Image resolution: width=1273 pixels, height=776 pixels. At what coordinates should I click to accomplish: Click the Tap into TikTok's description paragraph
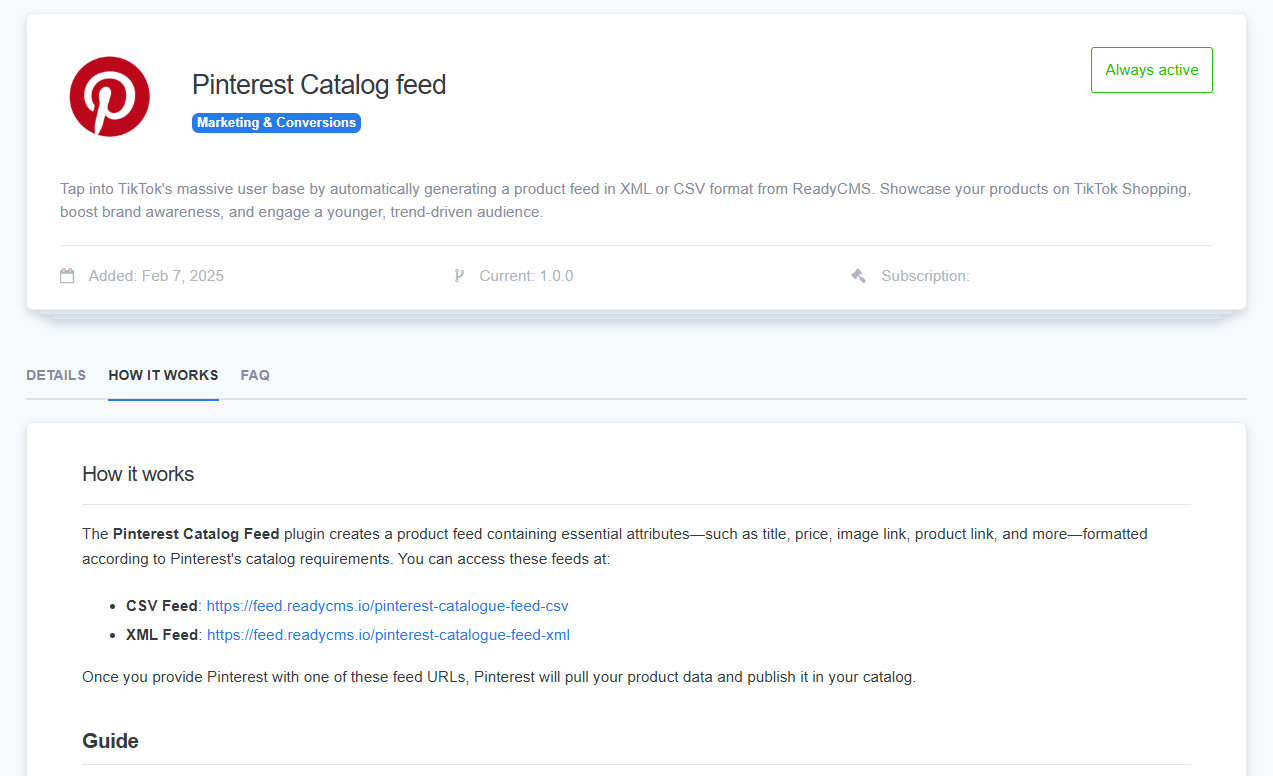click(626, 200)
